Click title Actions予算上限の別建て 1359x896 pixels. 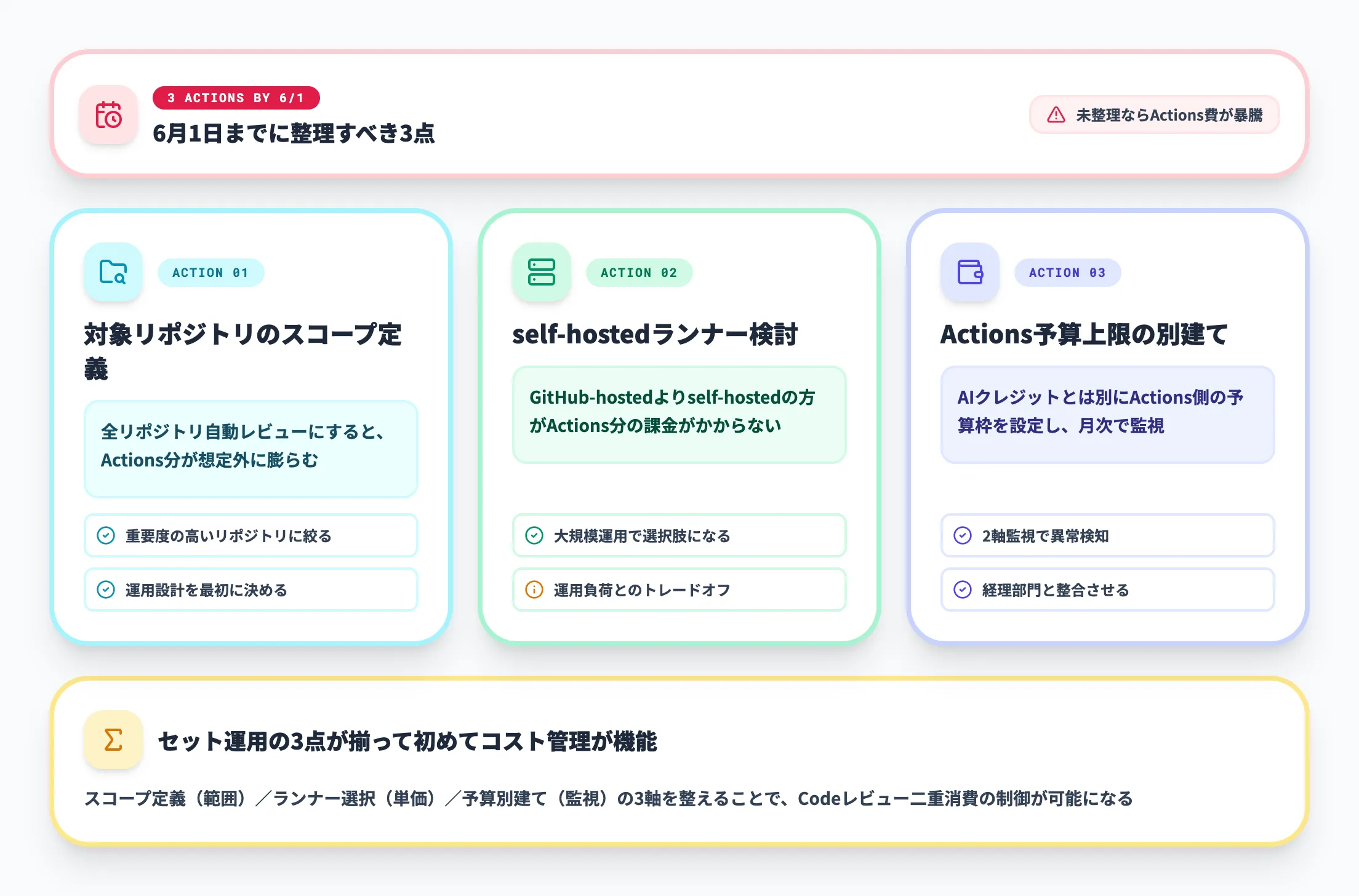point(1084,334)
